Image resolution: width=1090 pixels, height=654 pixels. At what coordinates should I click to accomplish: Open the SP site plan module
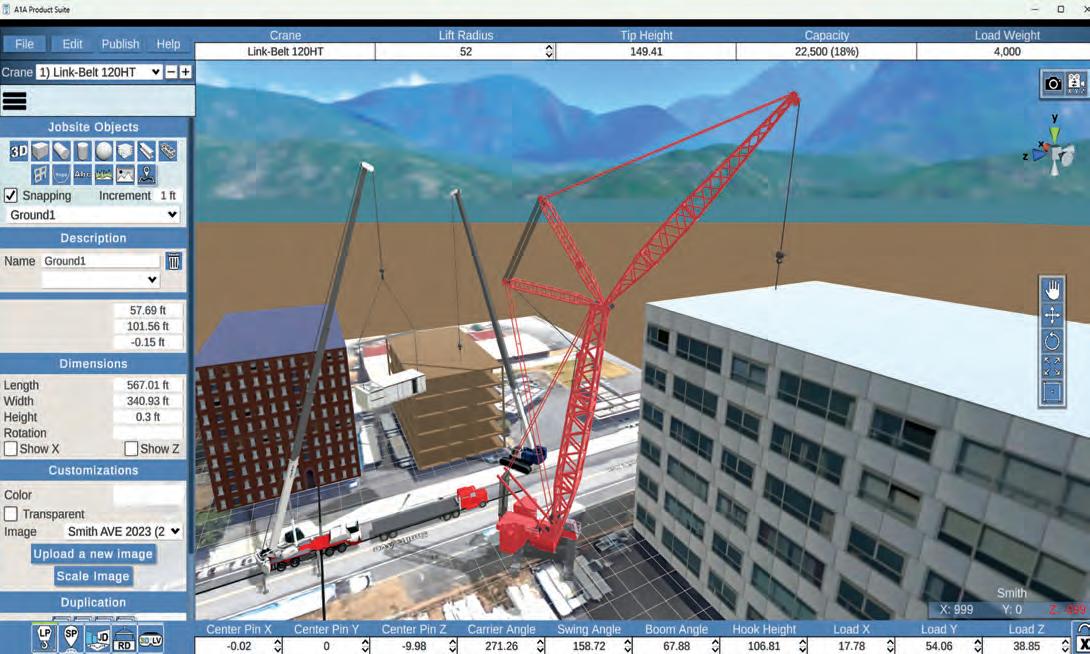(x=71, y=638)
